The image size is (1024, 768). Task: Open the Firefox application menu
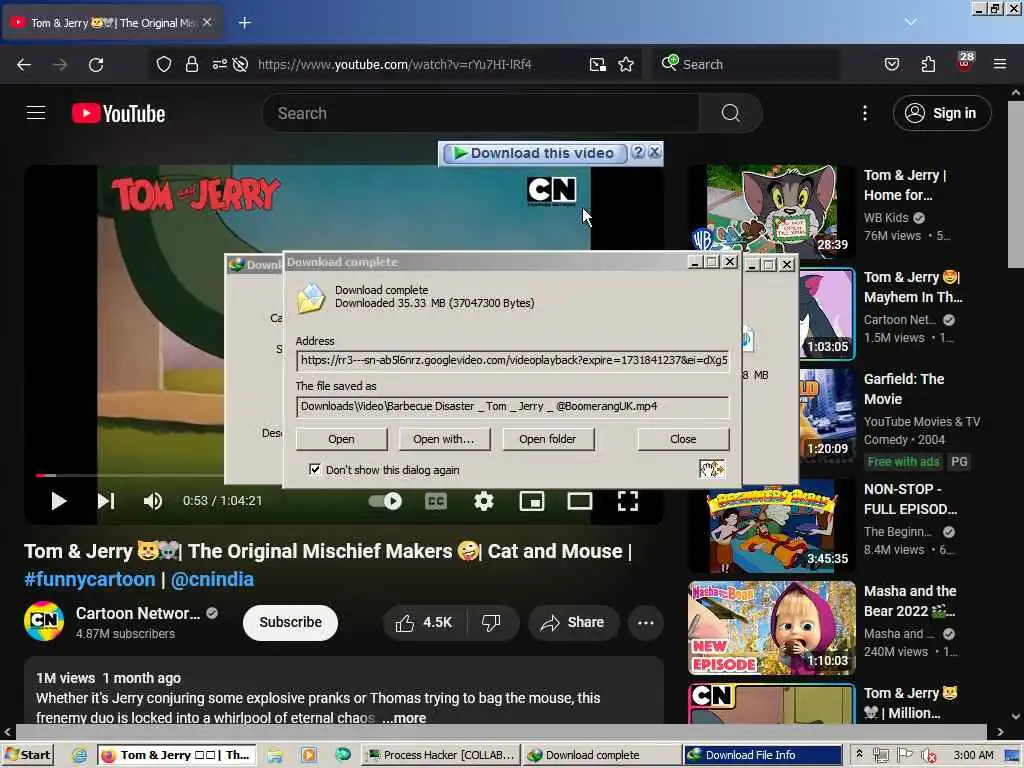click(1000, 64)
